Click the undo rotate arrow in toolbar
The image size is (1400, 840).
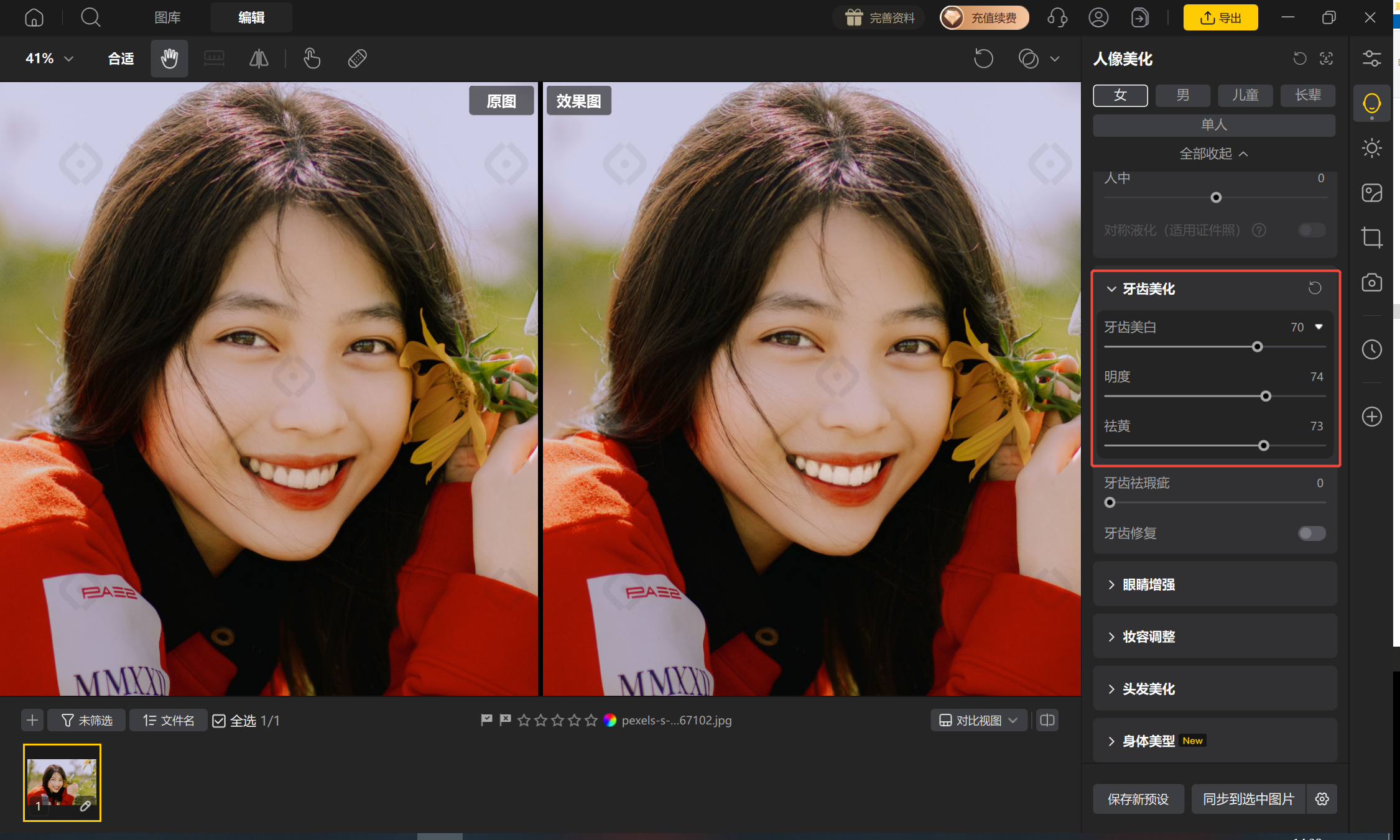983,59
